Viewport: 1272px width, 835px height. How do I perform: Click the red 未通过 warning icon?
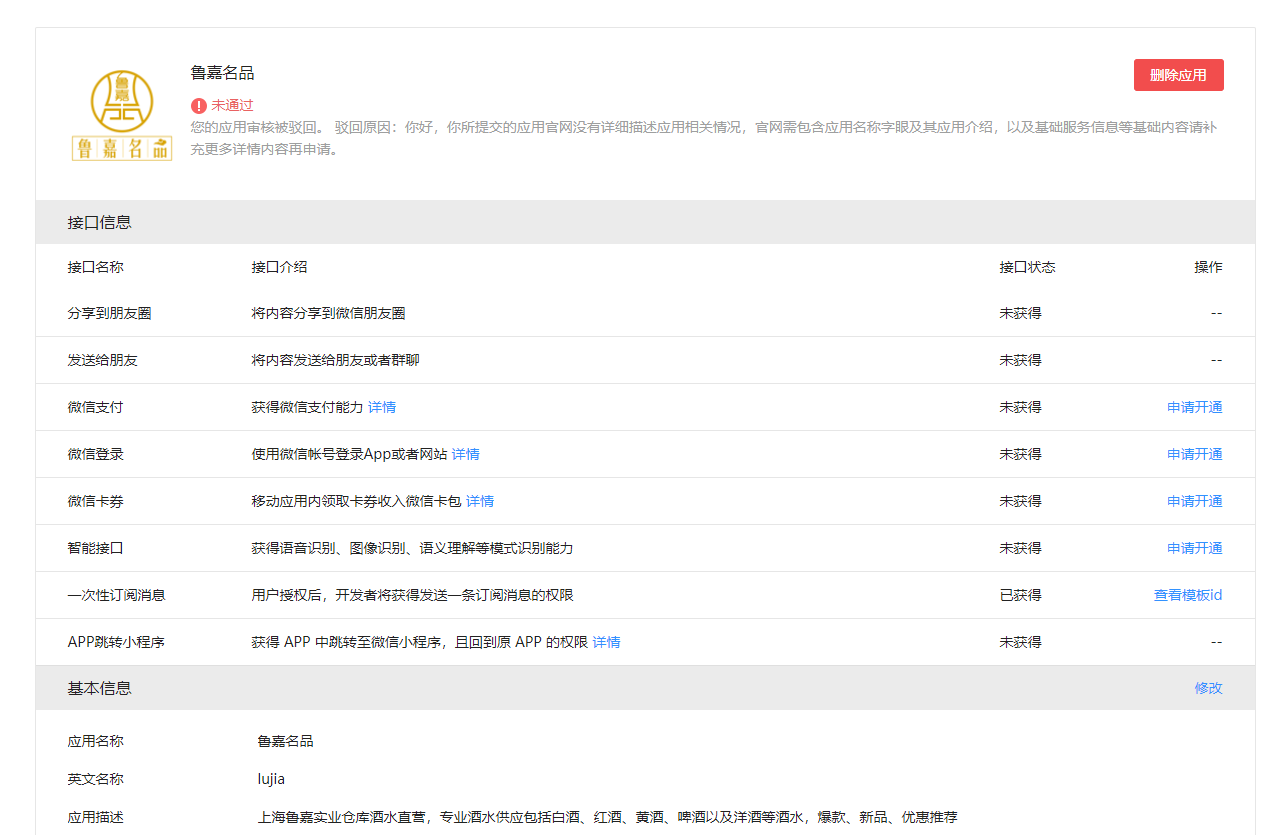pos(199,105)
